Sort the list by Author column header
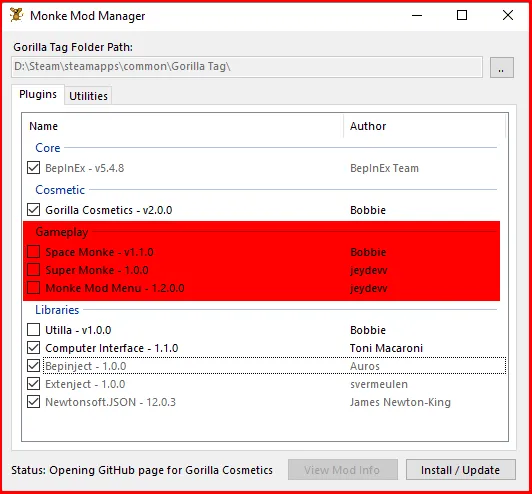 [424, 126]
